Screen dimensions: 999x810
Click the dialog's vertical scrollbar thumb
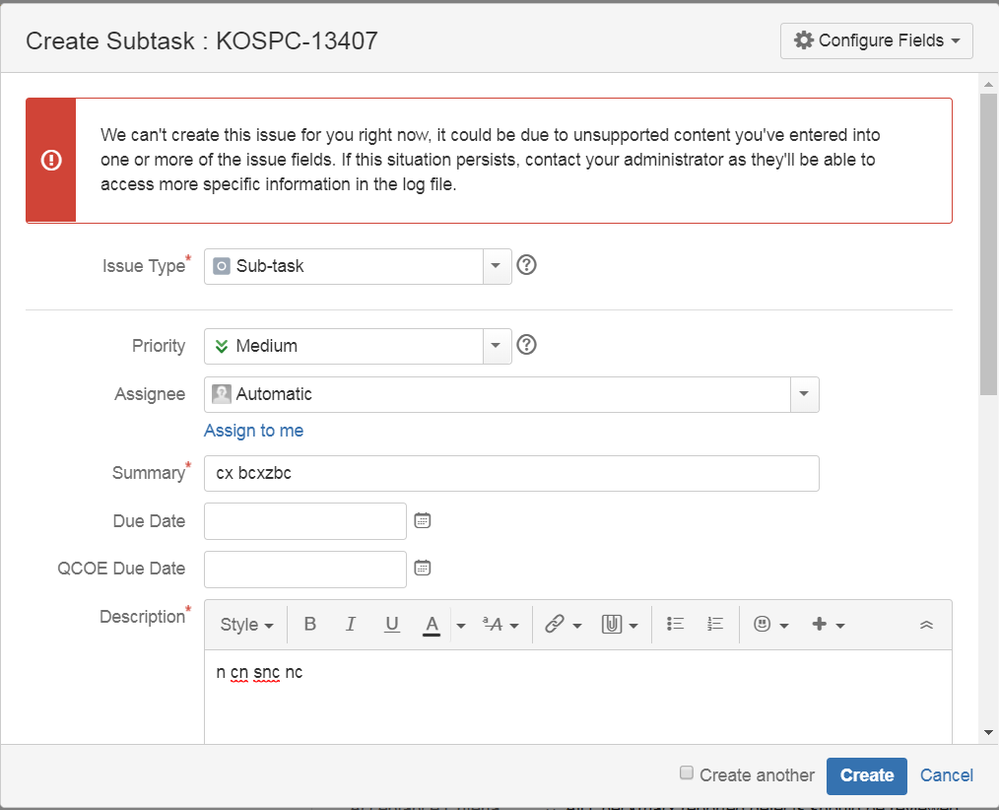tap(988, 244)
